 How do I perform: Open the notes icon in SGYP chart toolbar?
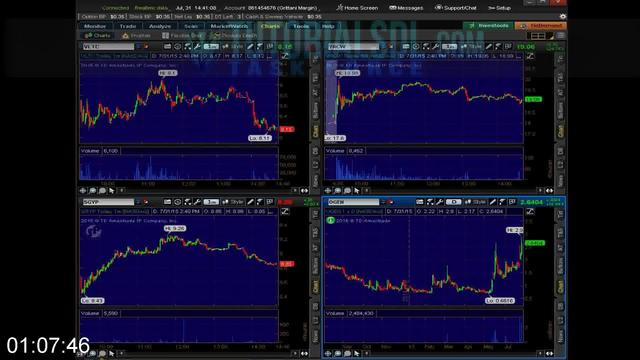point(270,202)
